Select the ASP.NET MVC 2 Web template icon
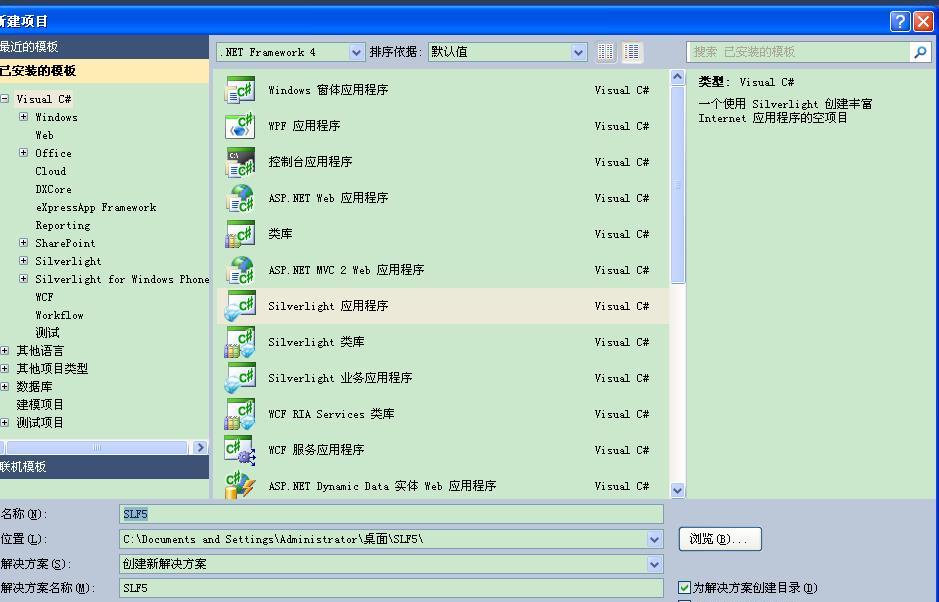The height and width of the screenshot is (602, 939). 240,270
